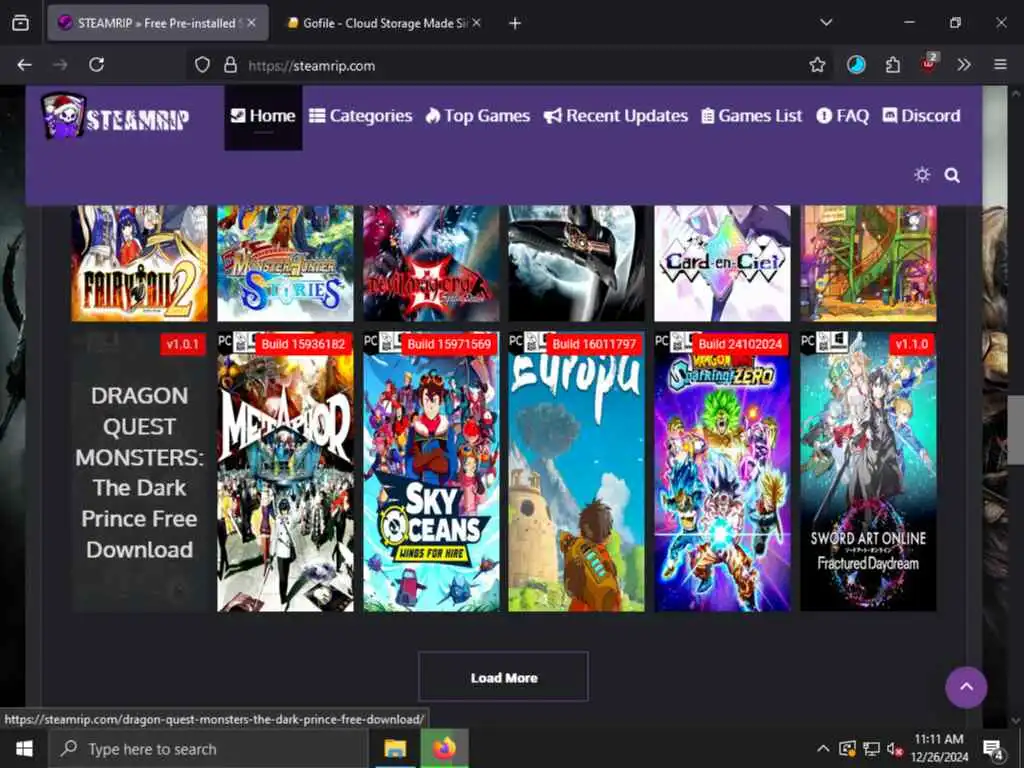Click the v1.0.1 version badge
Image resolution: width=1024 pixels, height=768 pixels.
[183, 344]
